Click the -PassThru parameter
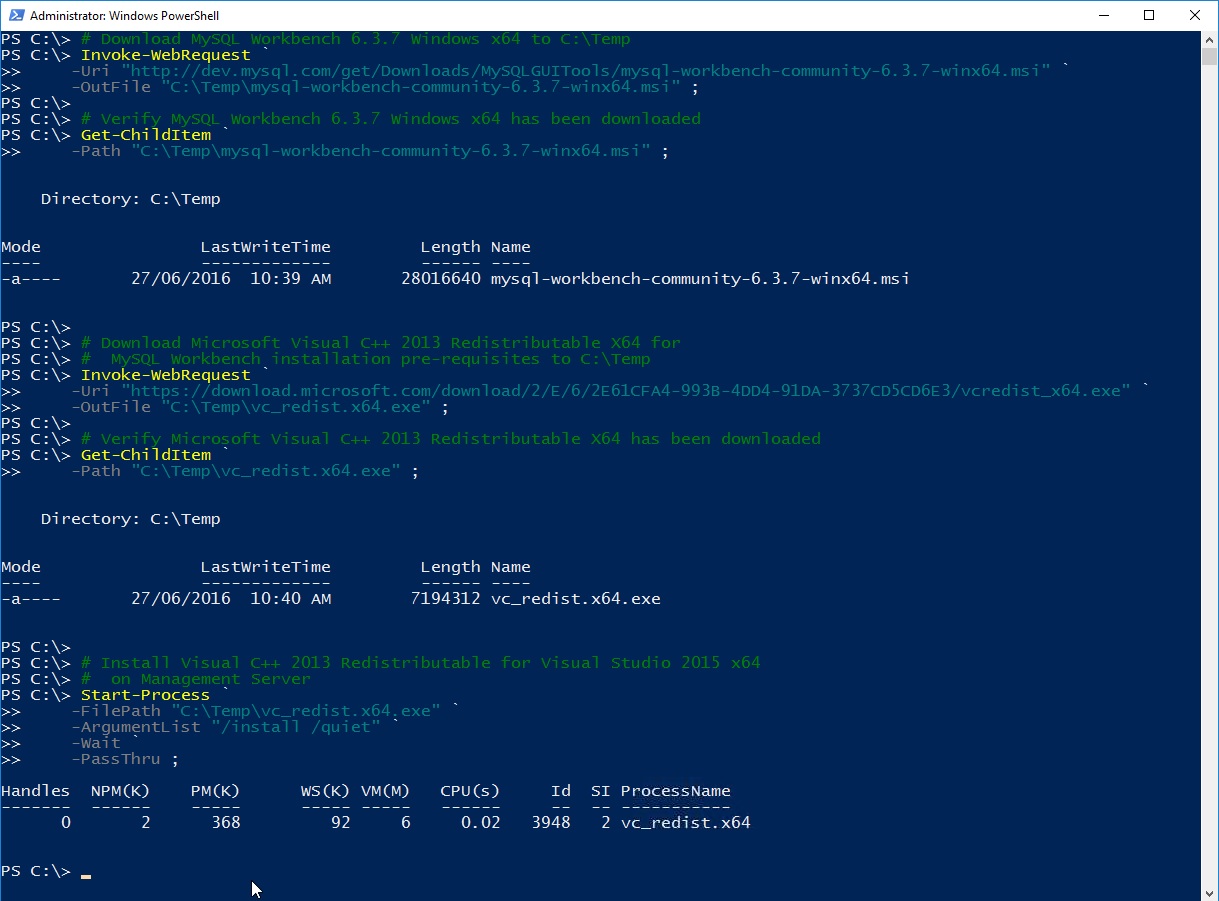Screen dimensions: 1219x901 click(x=116, y=759)
